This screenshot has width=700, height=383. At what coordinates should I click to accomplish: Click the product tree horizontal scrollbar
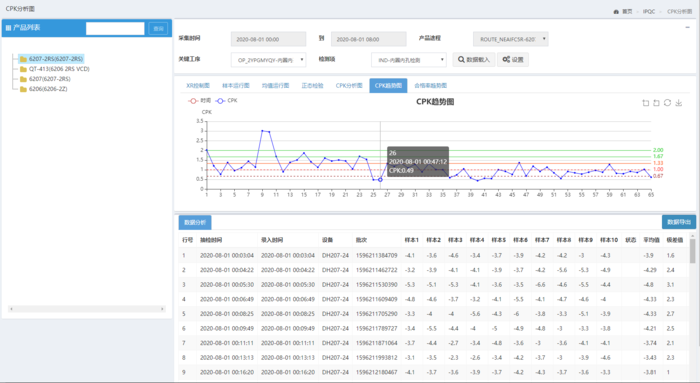(87, 309)
